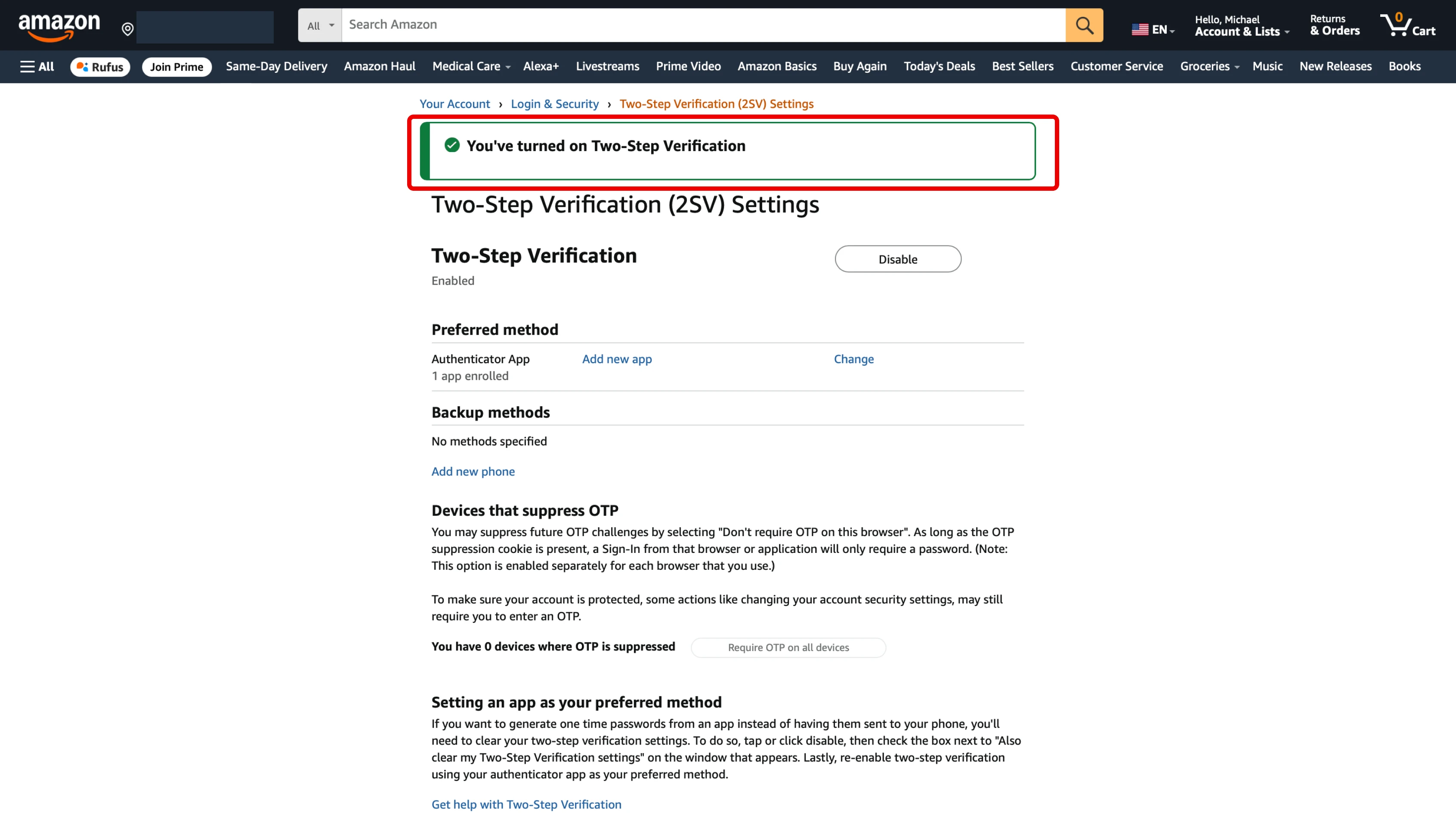Click green checkmark in success banner
Viewport: 1456px width, 838px height.
[452, 145]
